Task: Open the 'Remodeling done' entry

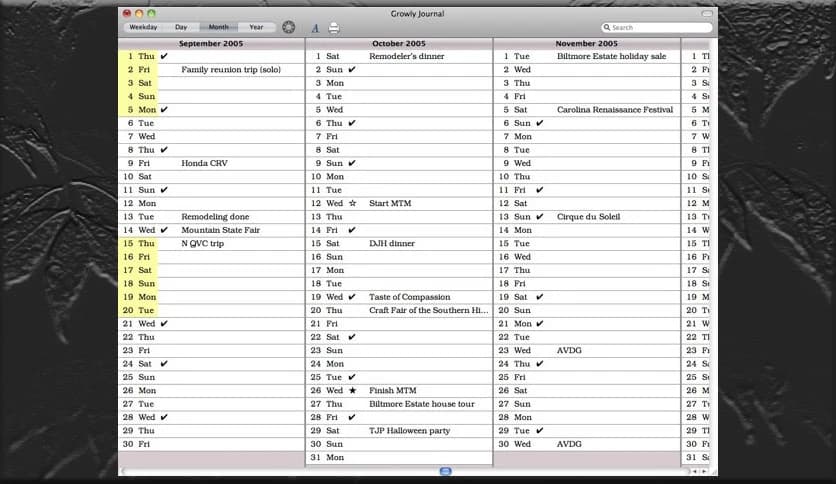Action: [x=215, y=216]
